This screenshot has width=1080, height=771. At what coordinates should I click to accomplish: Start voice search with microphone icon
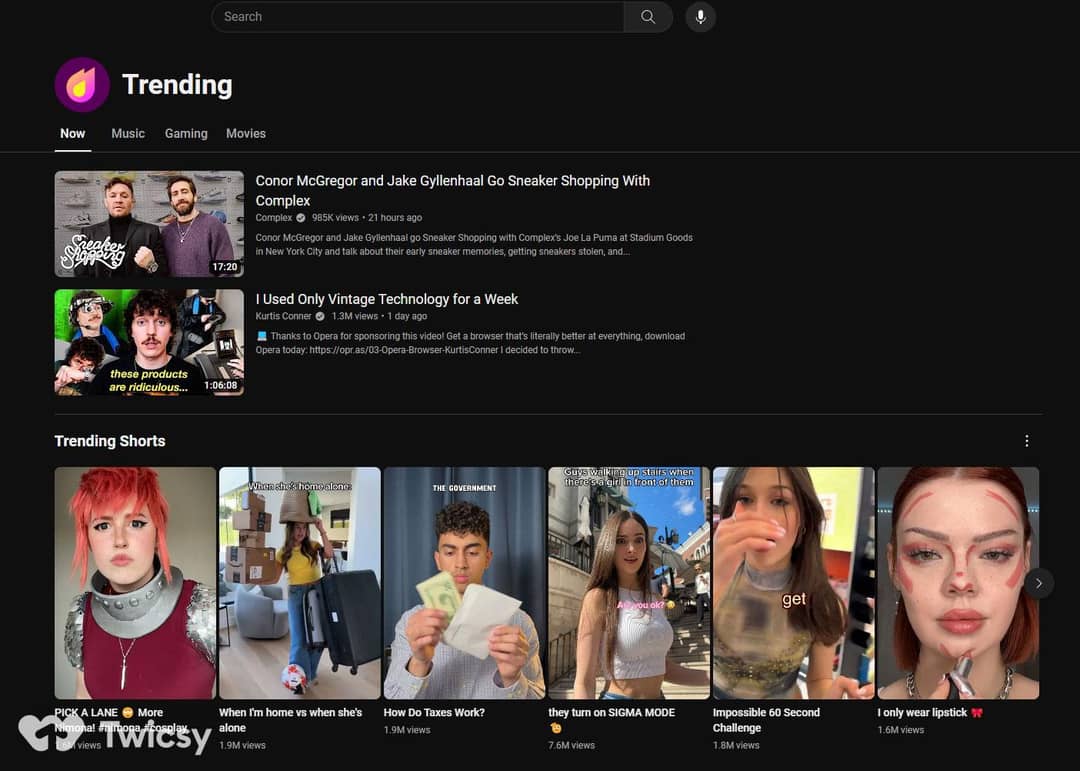pos(700,17)
